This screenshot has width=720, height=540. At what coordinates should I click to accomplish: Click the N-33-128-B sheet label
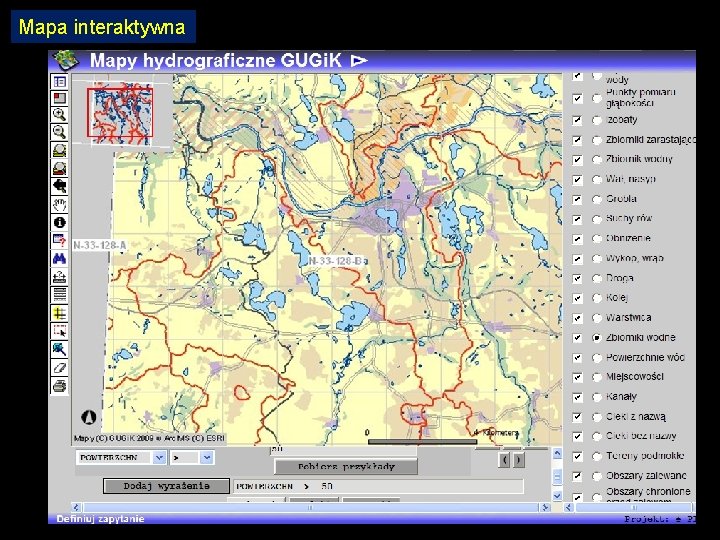point(338,261)
